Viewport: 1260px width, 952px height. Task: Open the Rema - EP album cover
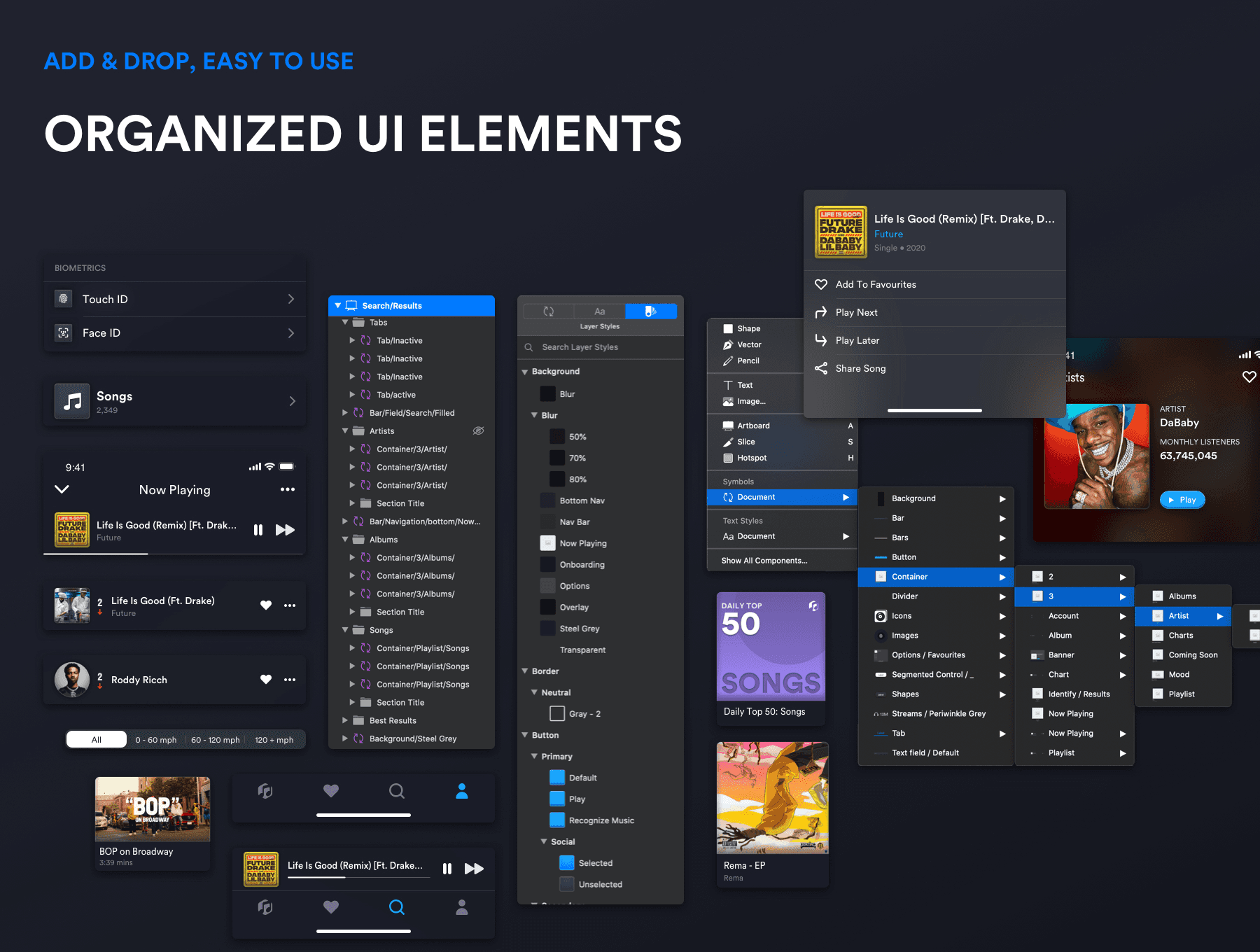[773, 798]
